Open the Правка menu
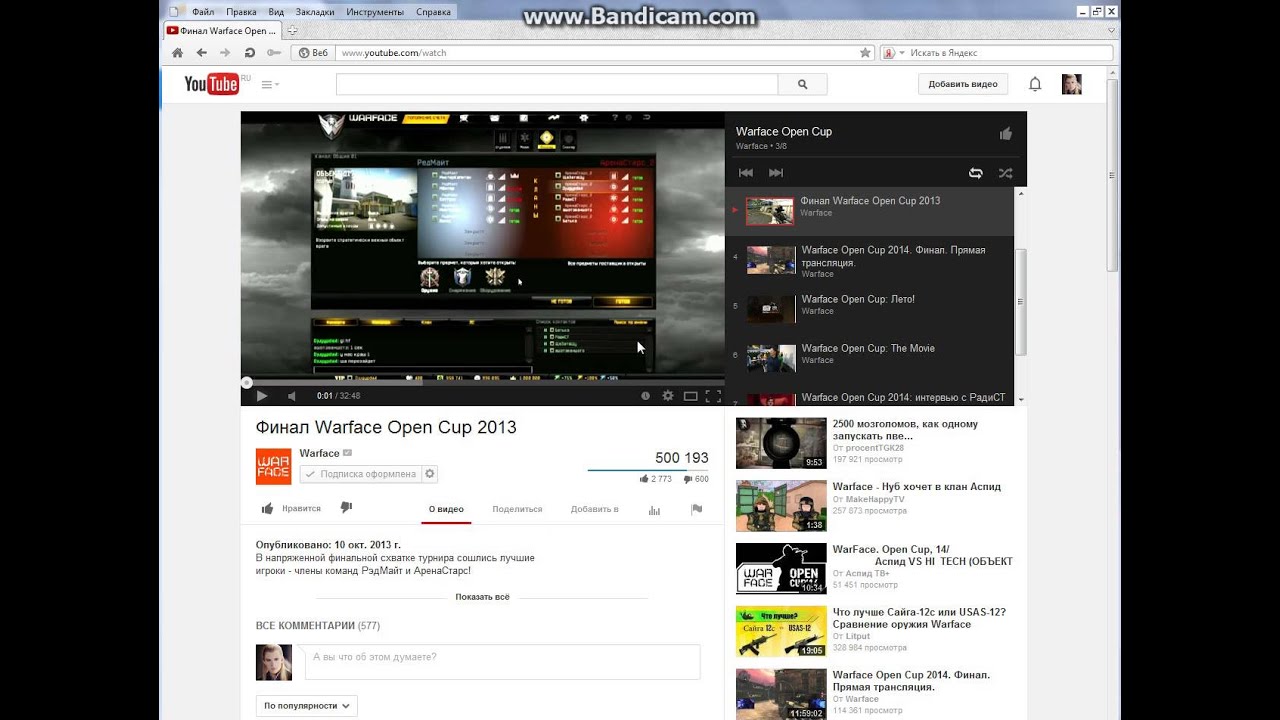Image resolution: width=1280 pixels, height=720 pixels. click(241, 12)
